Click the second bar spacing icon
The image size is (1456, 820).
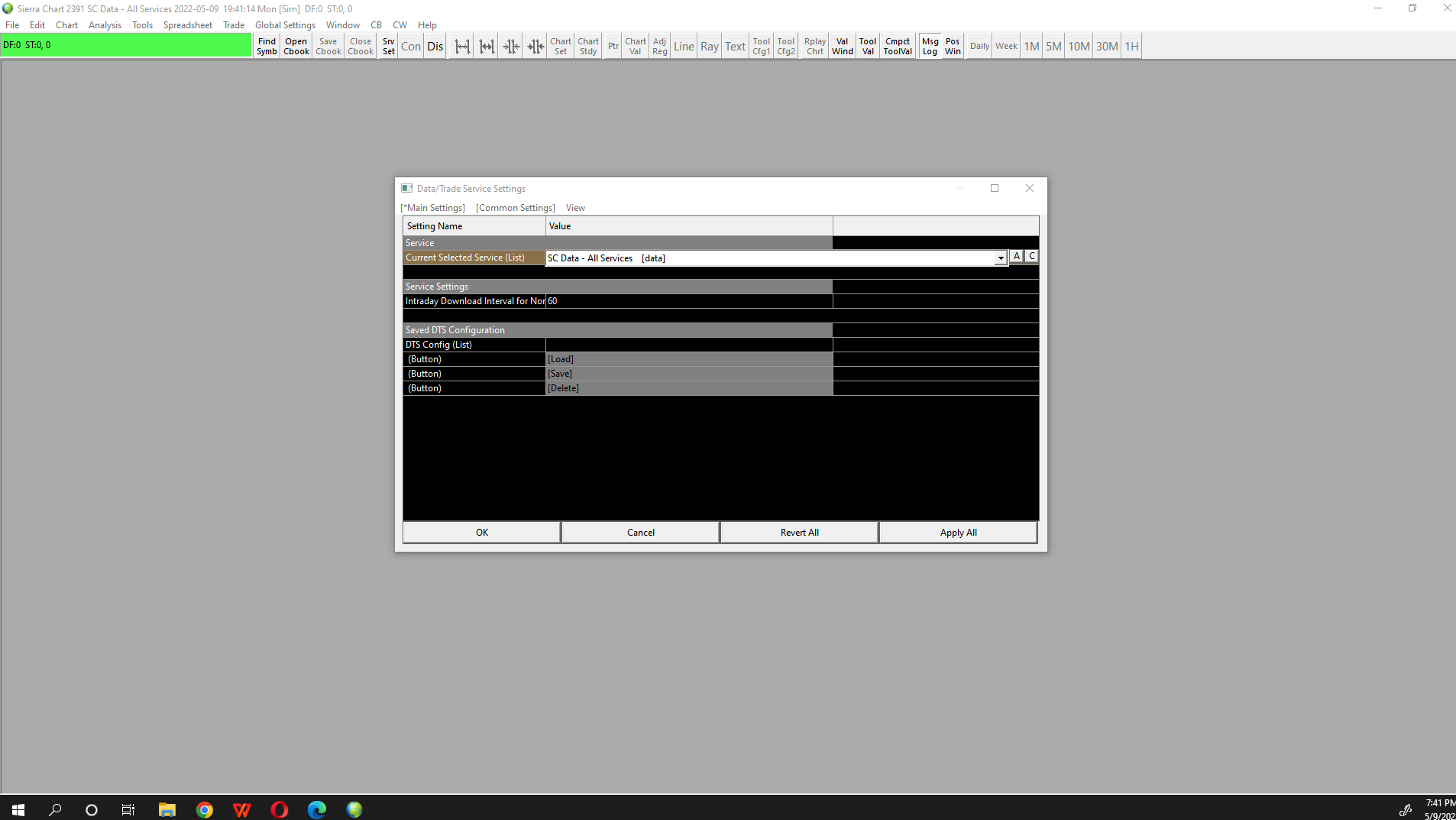pos(487,47)
